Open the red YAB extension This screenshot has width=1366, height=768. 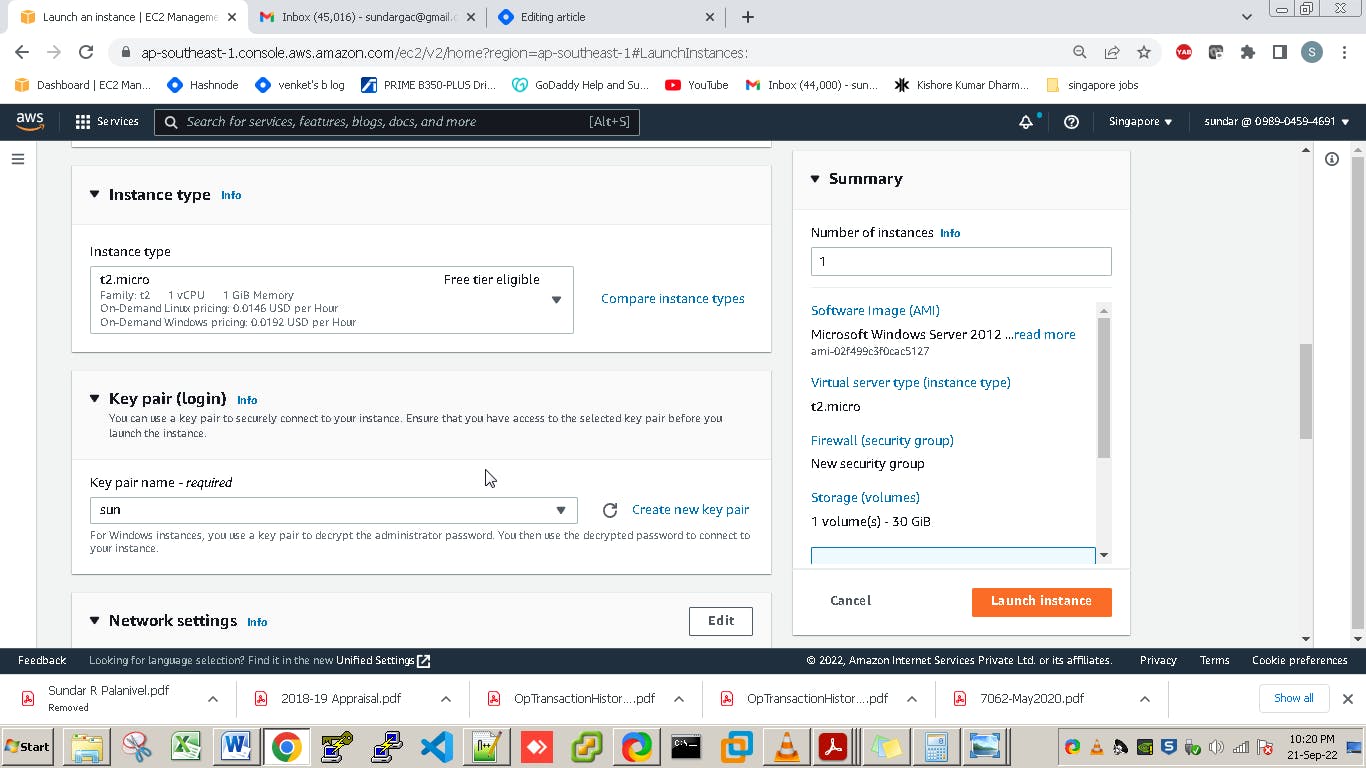1184,53
